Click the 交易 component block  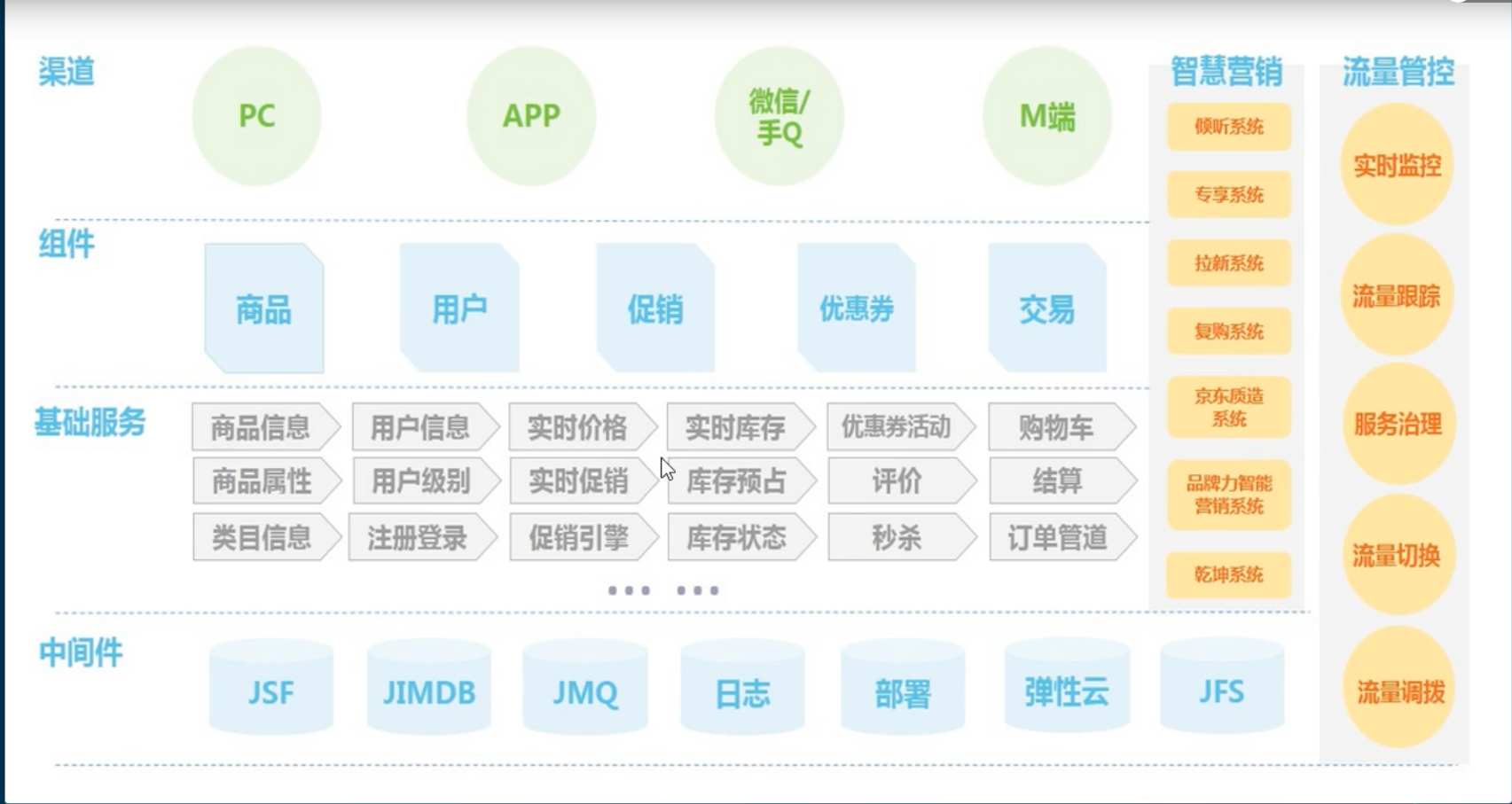[x=1047, y=308]
